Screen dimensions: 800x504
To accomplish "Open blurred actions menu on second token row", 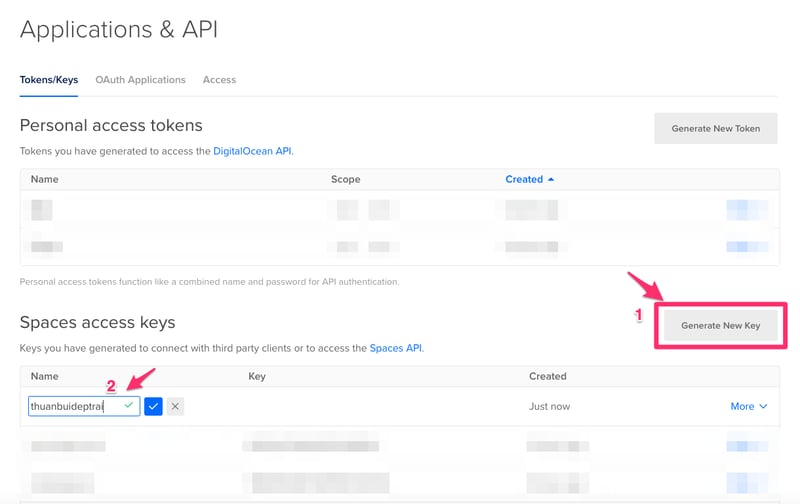I will pyautogui.click(x=747, y=246).
